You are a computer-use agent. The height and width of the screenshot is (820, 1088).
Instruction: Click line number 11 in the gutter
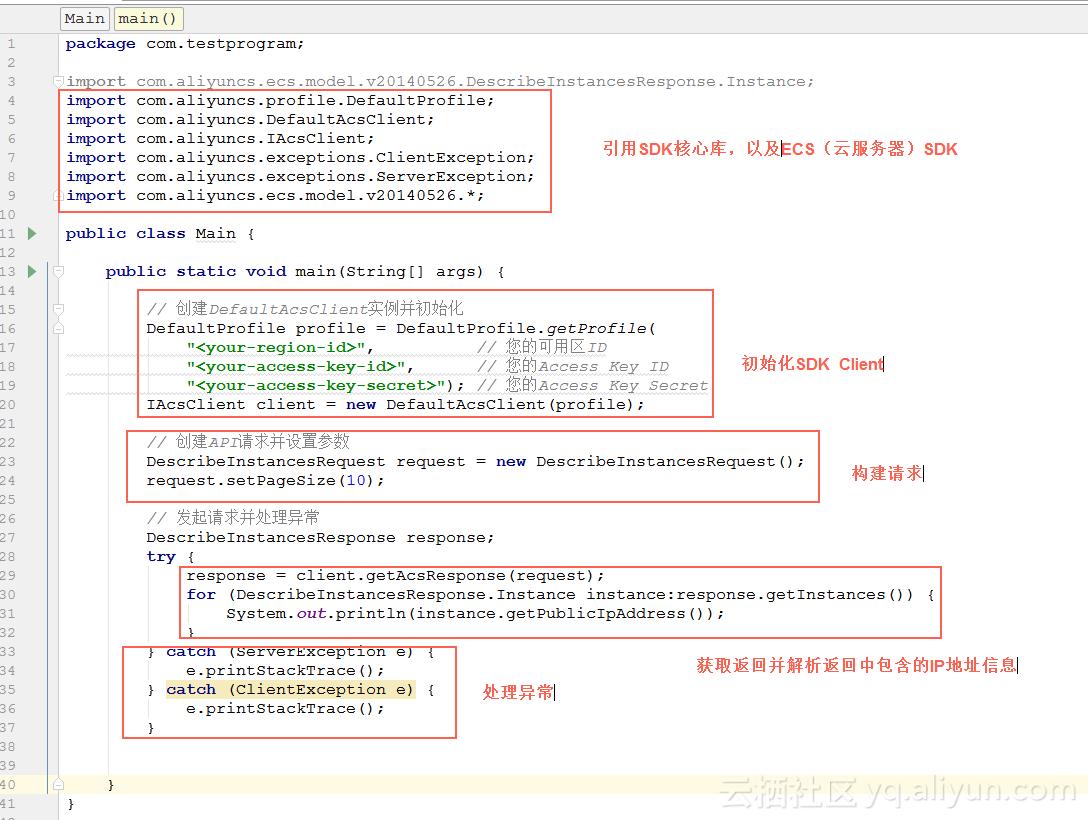click(x=11, y=233)
